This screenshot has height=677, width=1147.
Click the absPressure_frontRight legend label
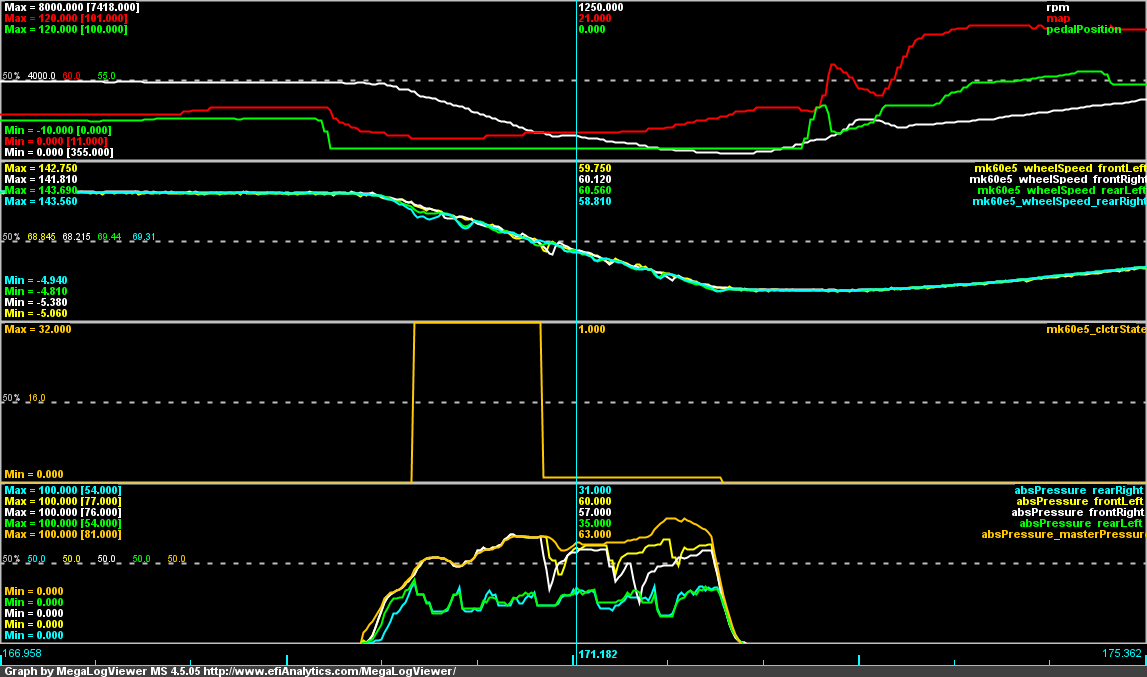click(x=1078, y=512)
